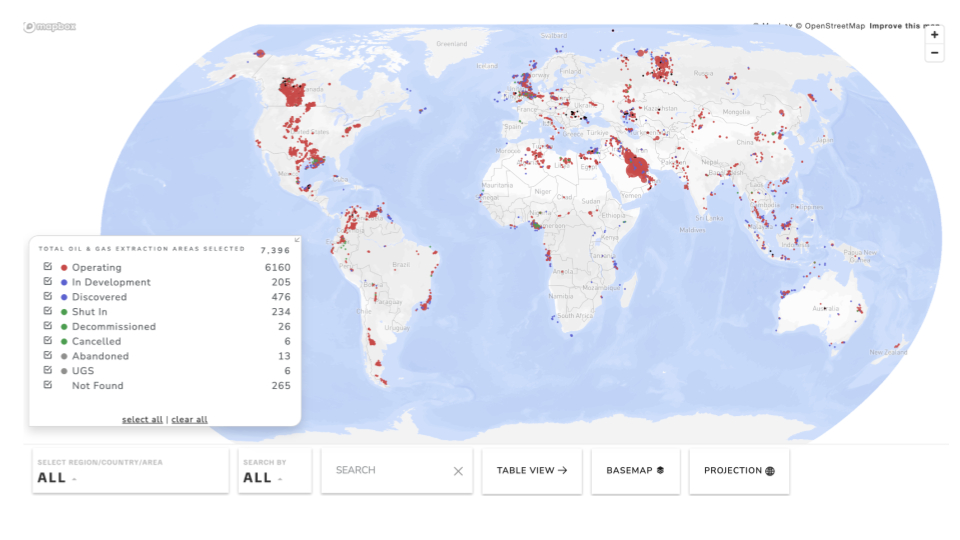
Task: Click the red Operating legend dot
Action: [x=64, y=268]
